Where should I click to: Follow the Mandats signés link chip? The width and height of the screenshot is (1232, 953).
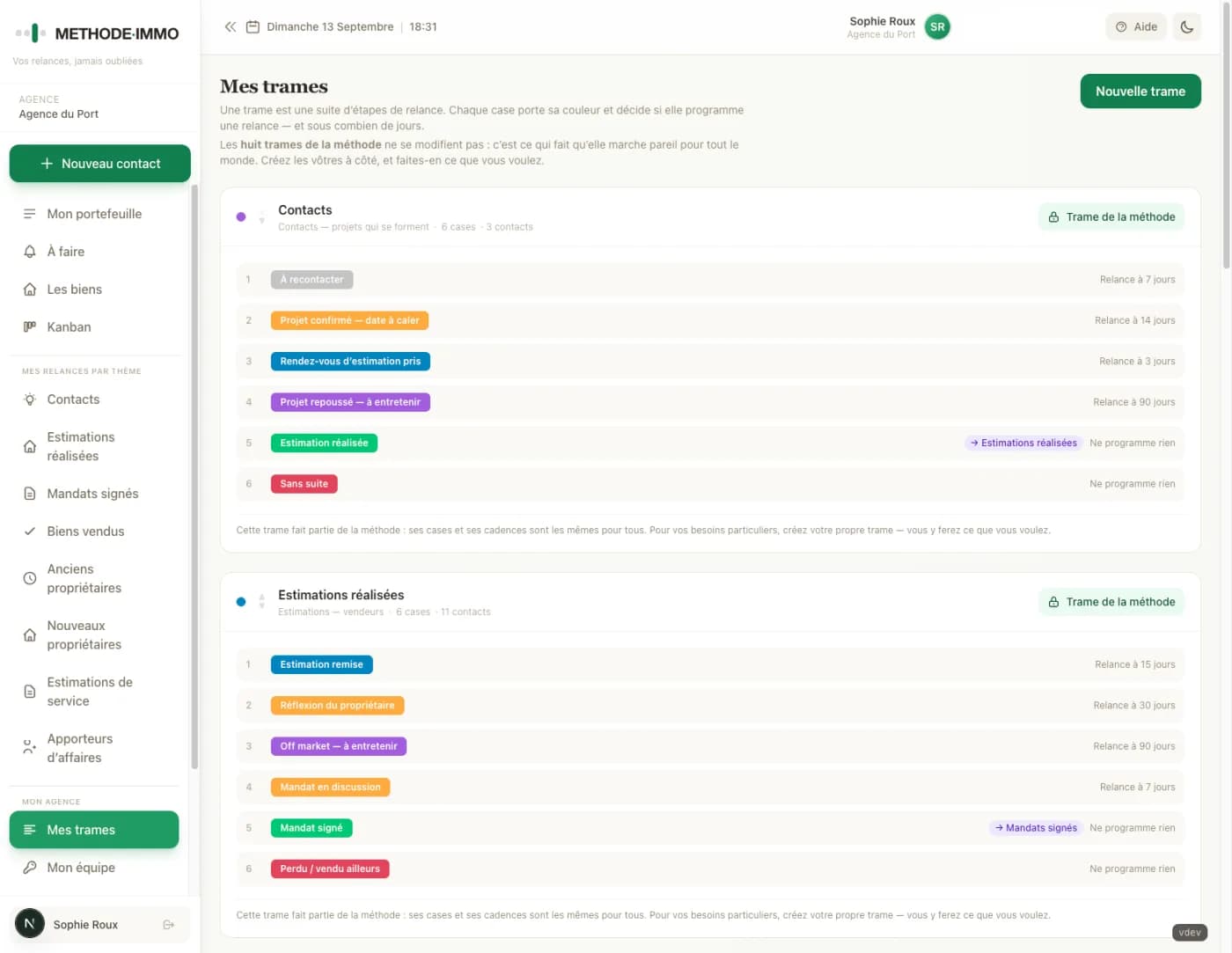point(1036,828)
